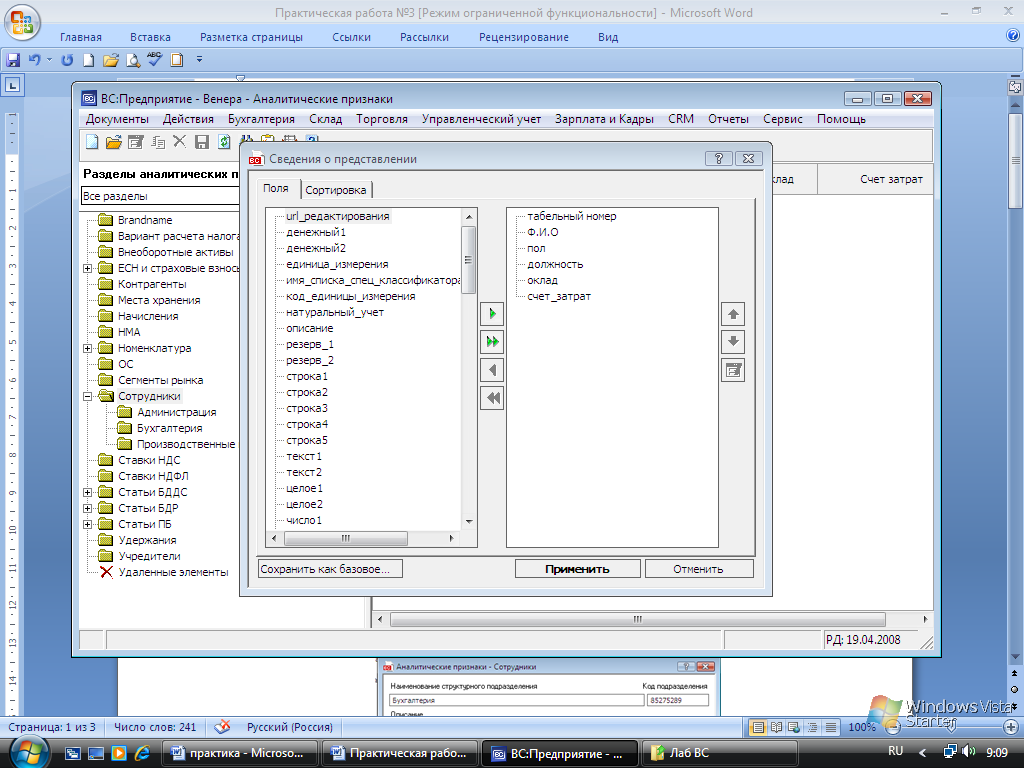This screenshot has width=1024, height=768.
Task: Open Word Рецензирование ribbon tab
Action: tap(524, 37)
